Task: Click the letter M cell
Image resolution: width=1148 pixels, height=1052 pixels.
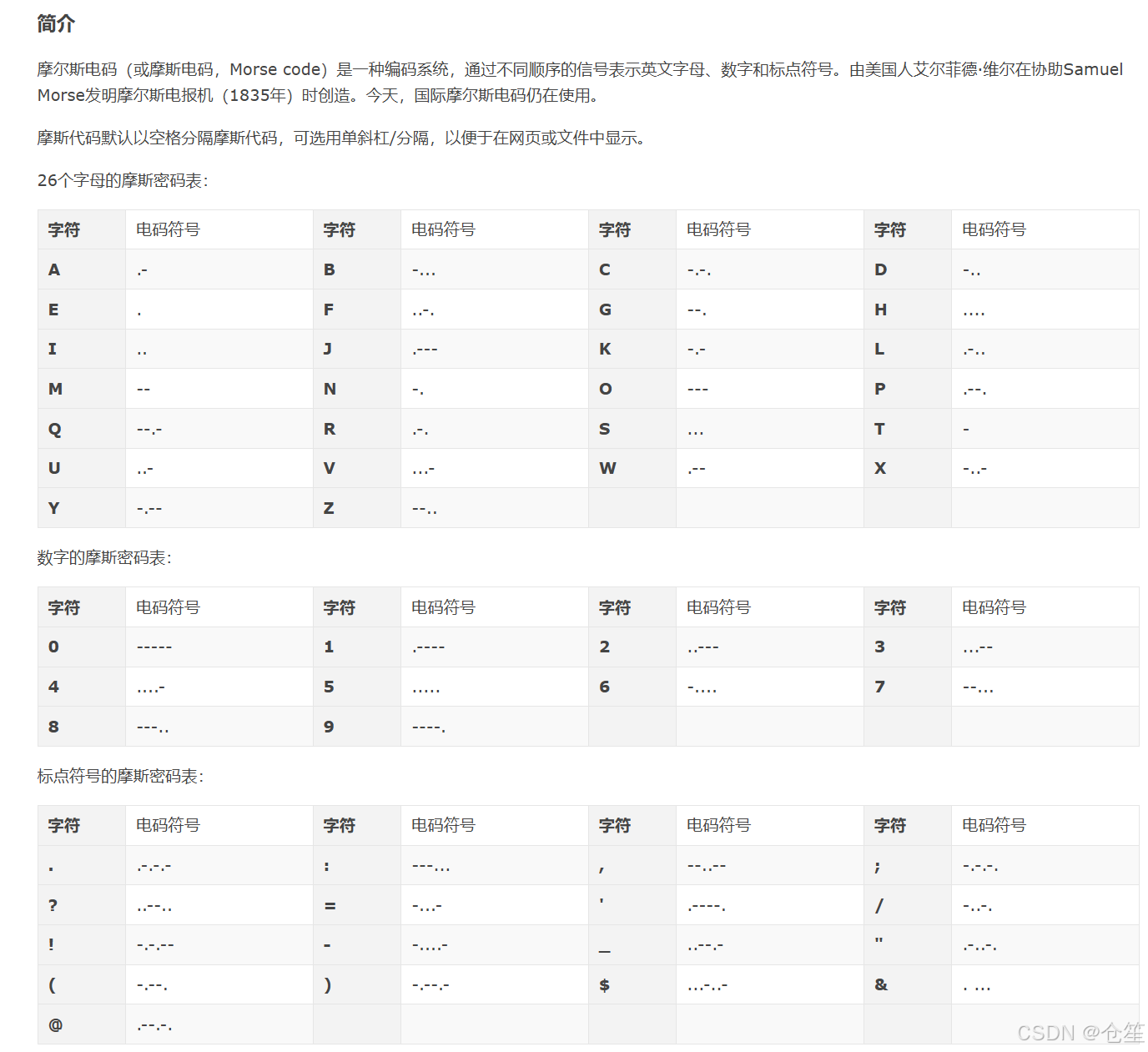Action: coord(82,389)
